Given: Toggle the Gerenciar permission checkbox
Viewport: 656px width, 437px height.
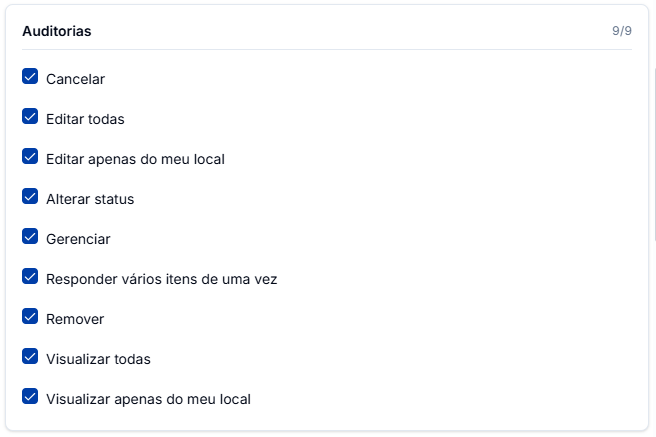Looking at the screenshot, I should click(x=30, y=237).
